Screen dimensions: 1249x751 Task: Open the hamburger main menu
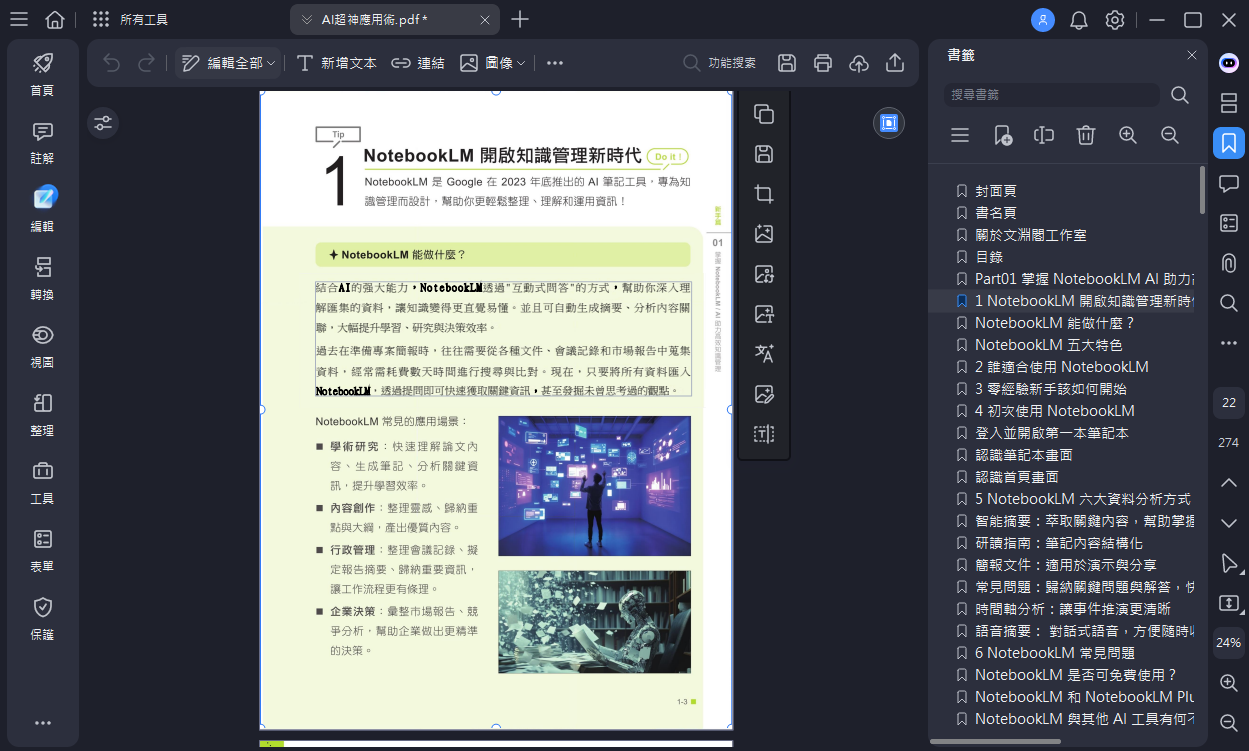(19, 20)
